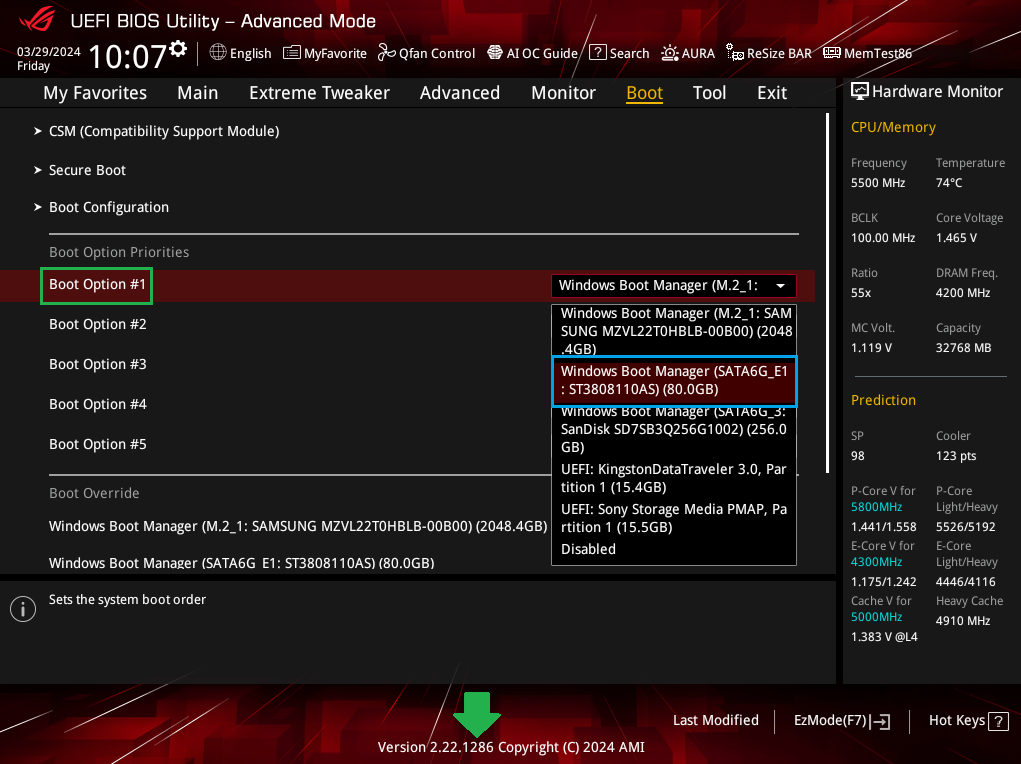This screenshot has width=1021, height=764.
Task: Switch to the Advanced tab
Action: click(460, 92)
